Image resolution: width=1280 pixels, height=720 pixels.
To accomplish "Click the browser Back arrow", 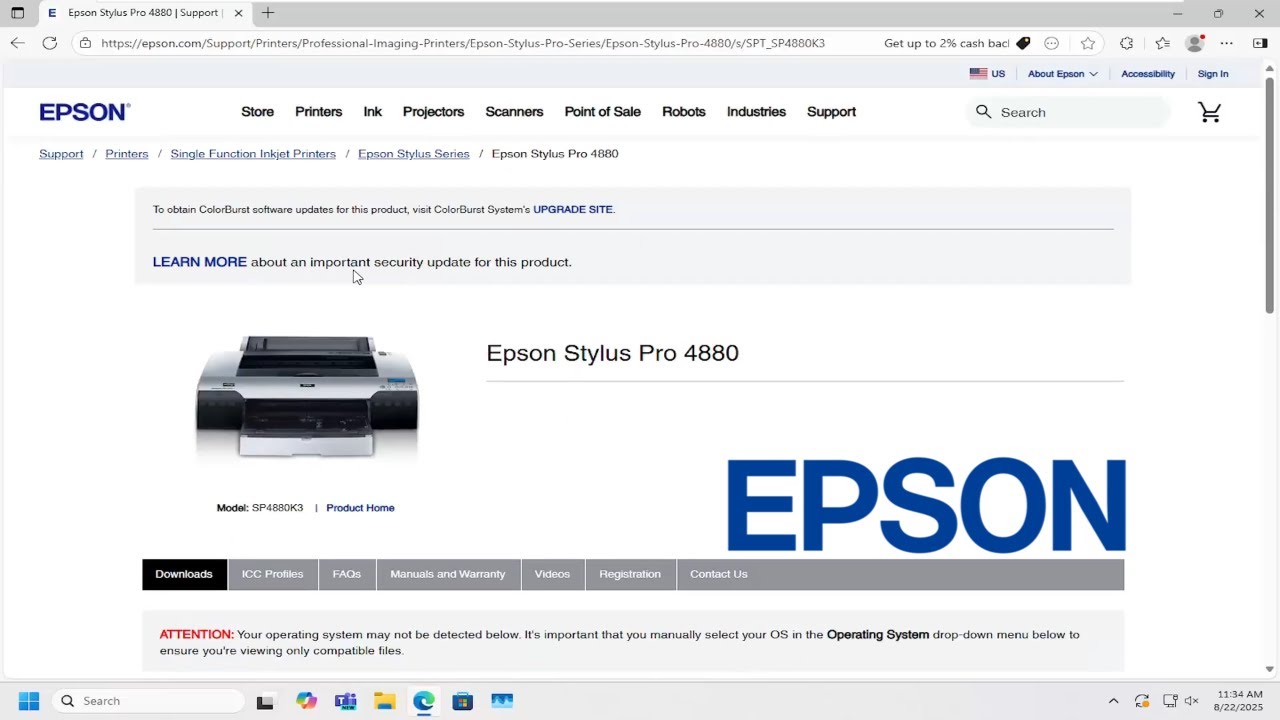I will pos(17,43).
